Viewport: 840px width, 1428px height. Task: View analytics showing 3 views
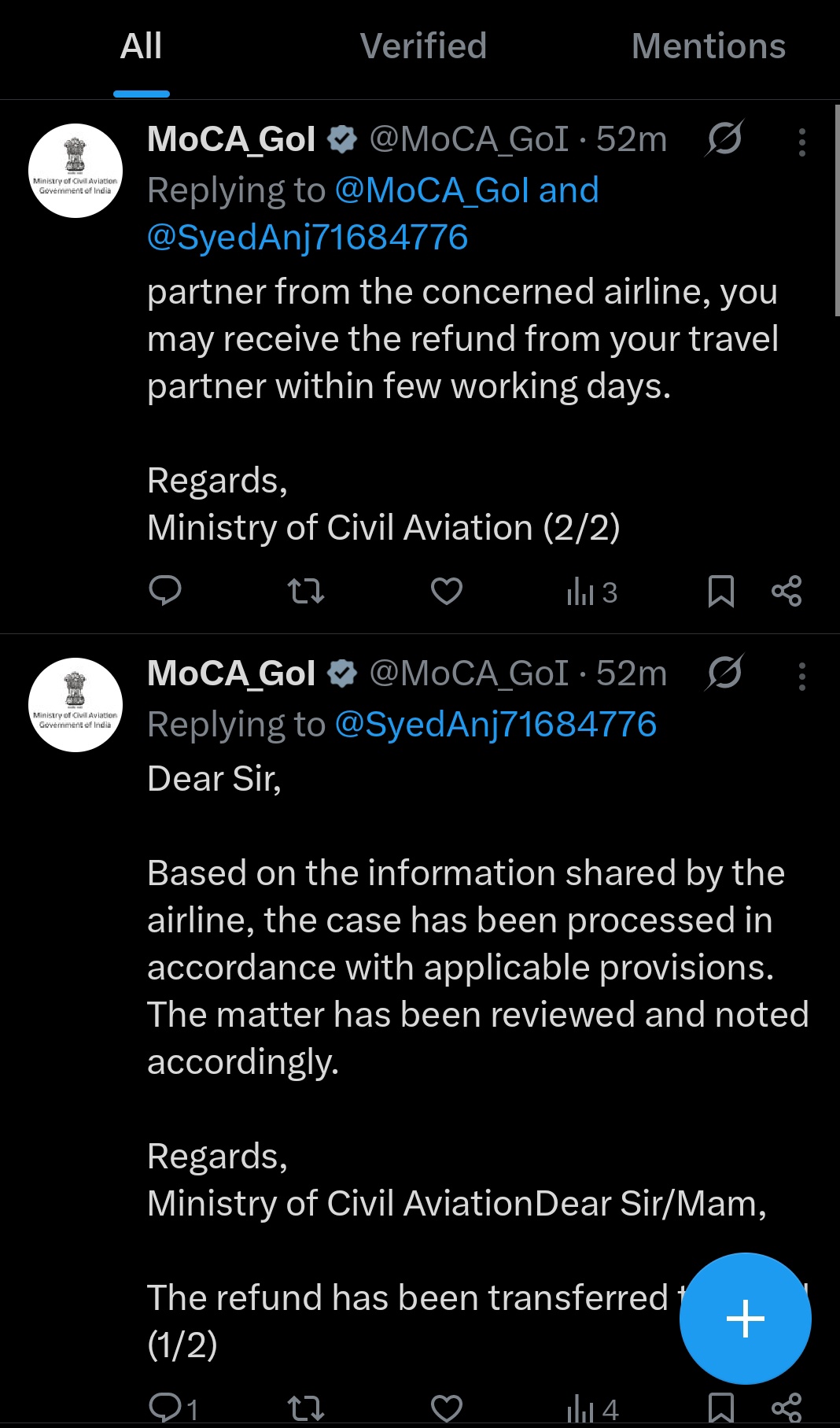[591, 592]
